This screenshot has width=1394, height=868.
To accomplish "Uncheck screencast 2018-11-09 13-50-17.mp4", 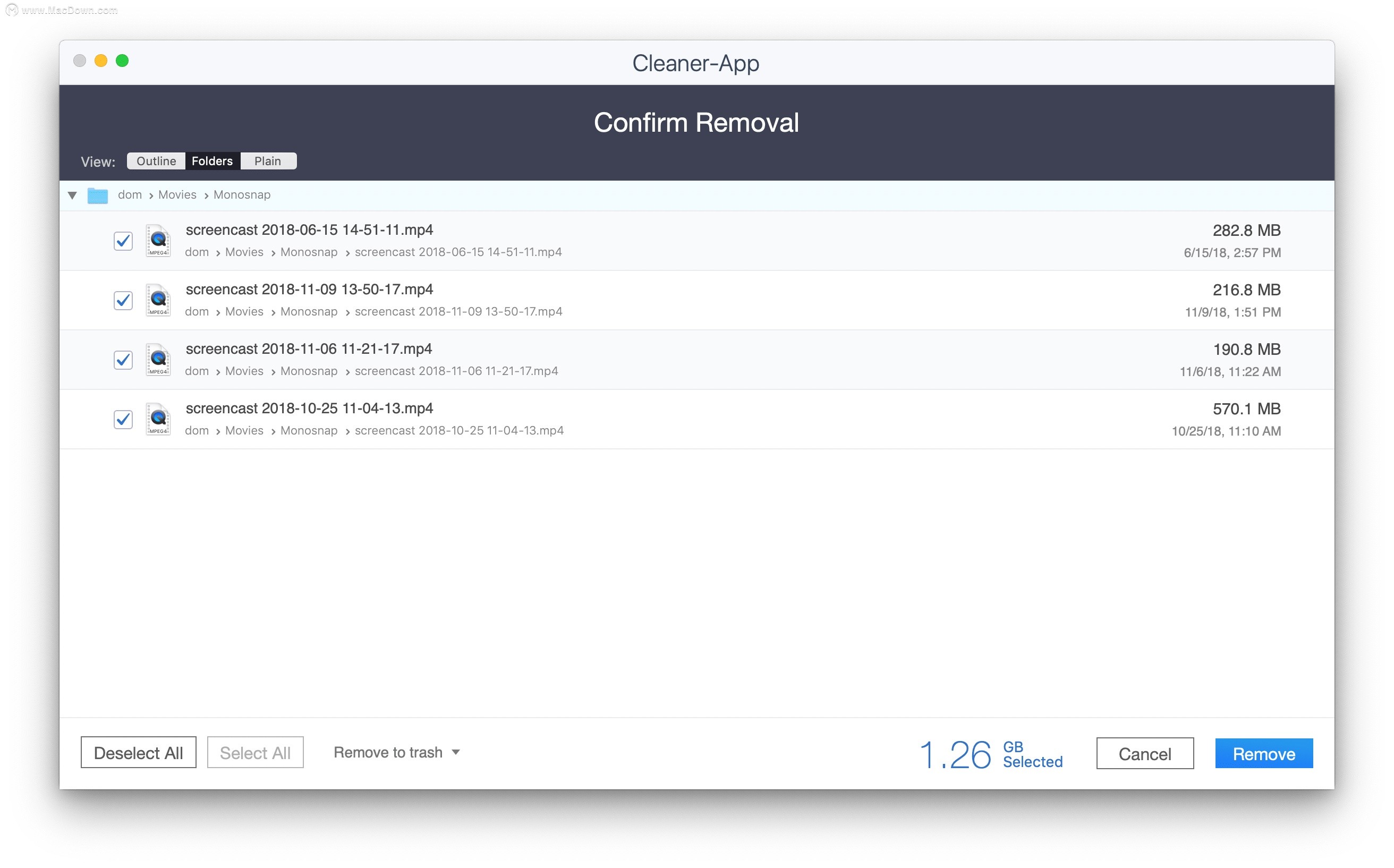I will tap(123, 301).
